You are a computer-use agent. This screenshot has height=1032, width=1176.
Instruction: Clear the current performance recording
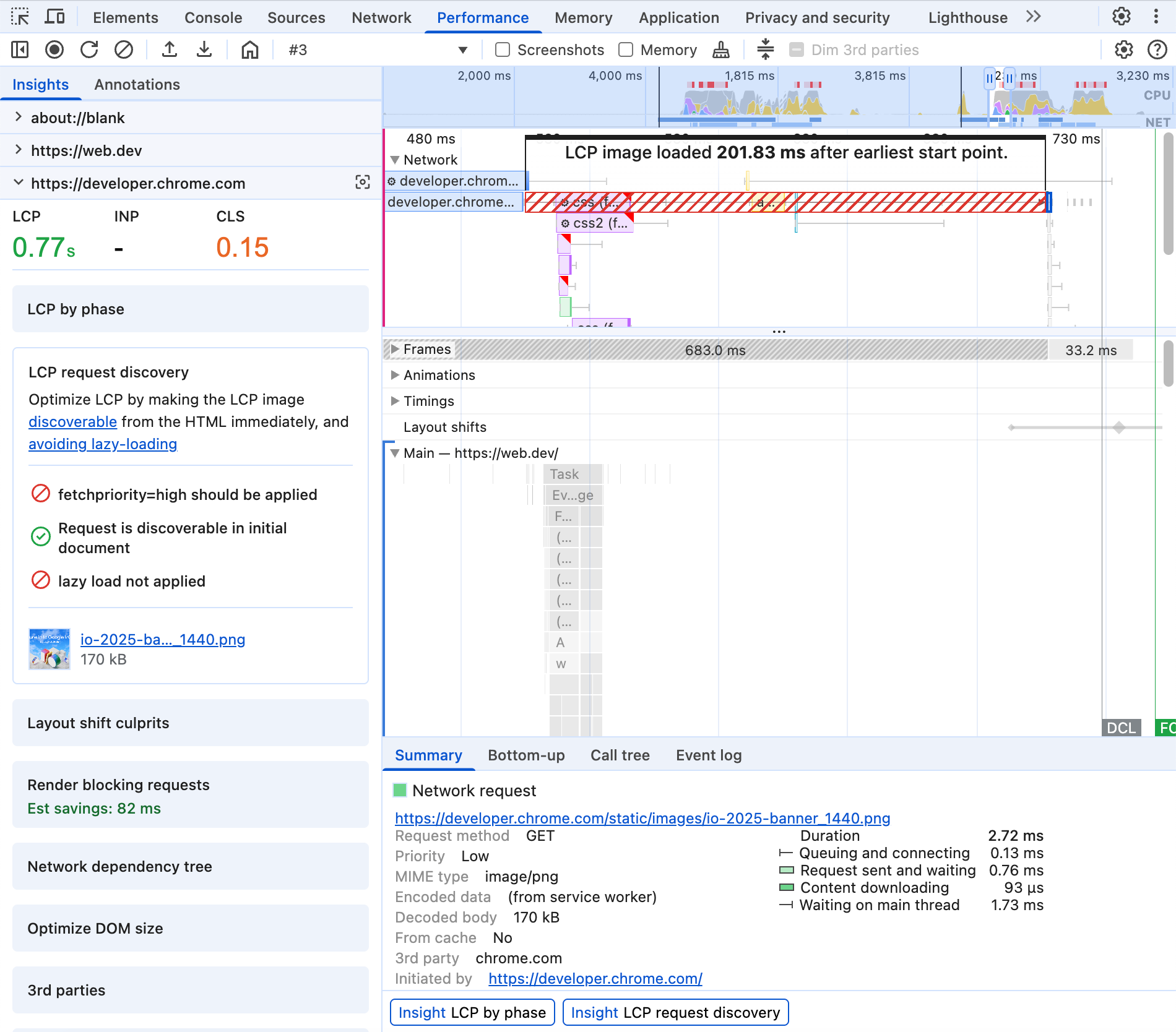(124, 50)
